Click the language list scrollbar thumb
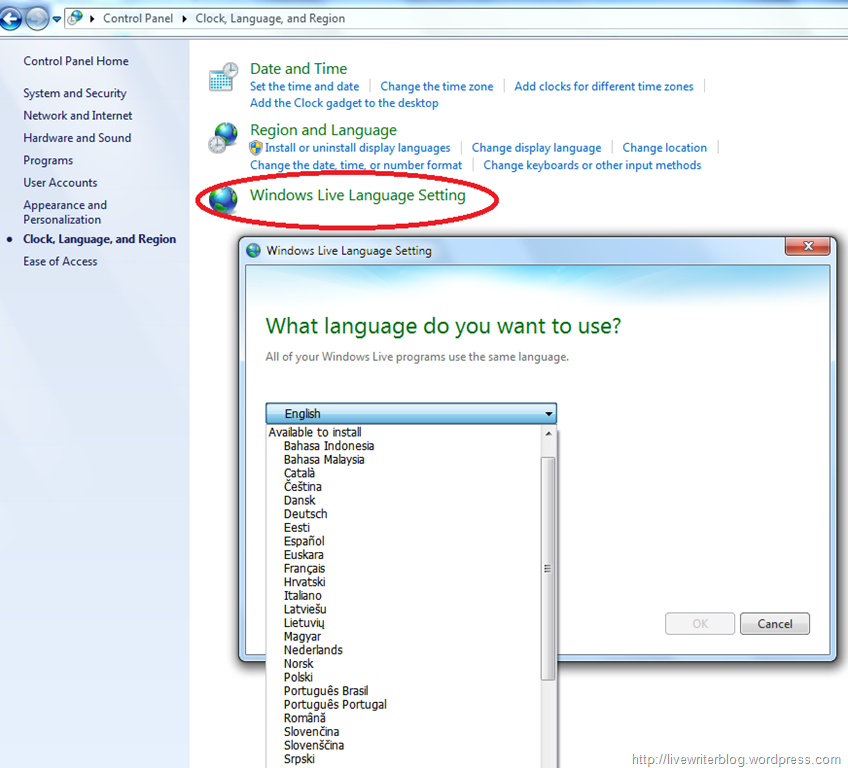The height and width of the screenshot is (768, 848). [x=548, y=568]
